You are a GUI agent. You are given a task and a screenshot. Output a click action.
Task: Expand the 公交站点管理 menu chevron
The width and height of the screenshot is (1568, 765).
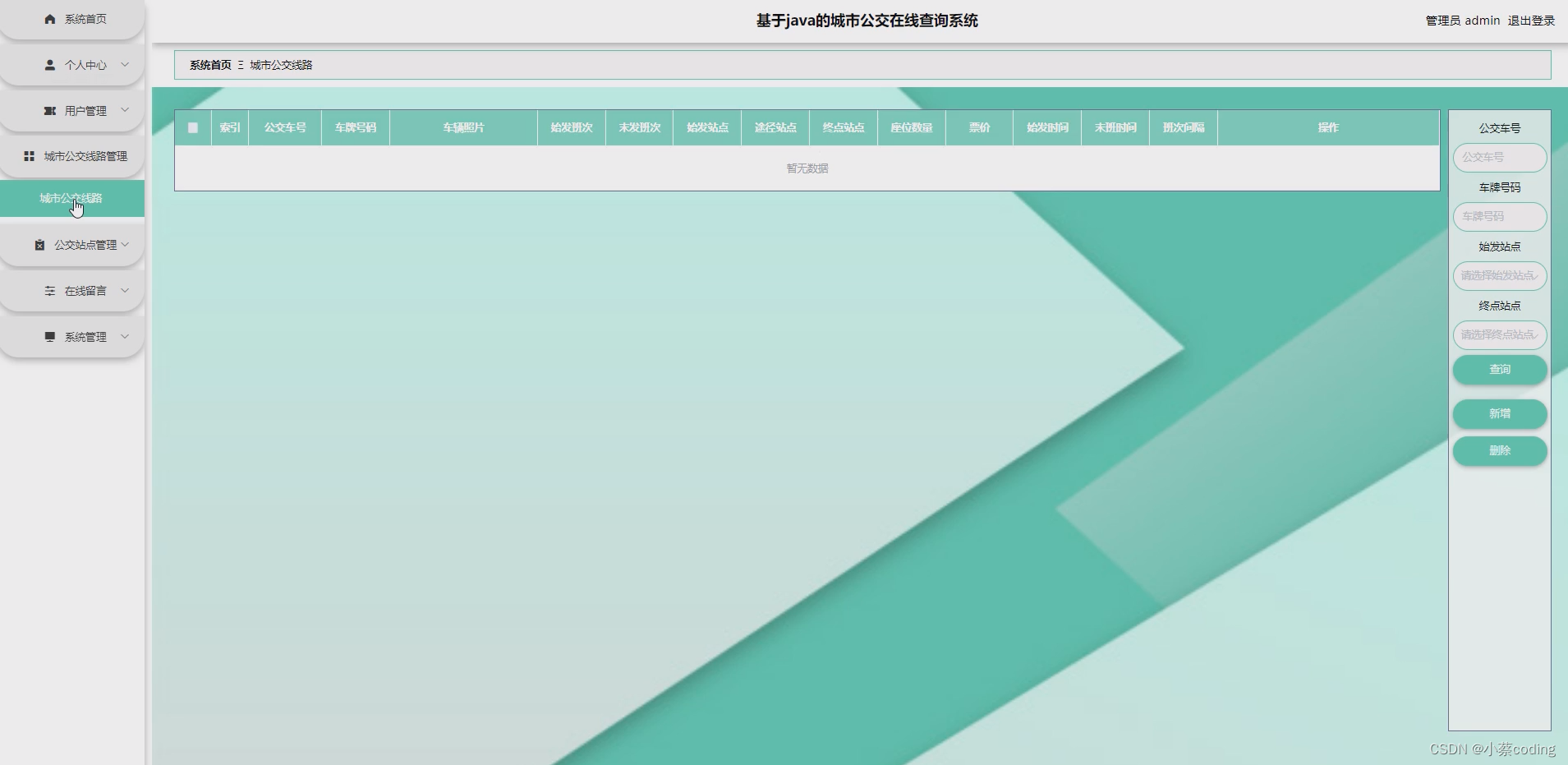[125, 244]
